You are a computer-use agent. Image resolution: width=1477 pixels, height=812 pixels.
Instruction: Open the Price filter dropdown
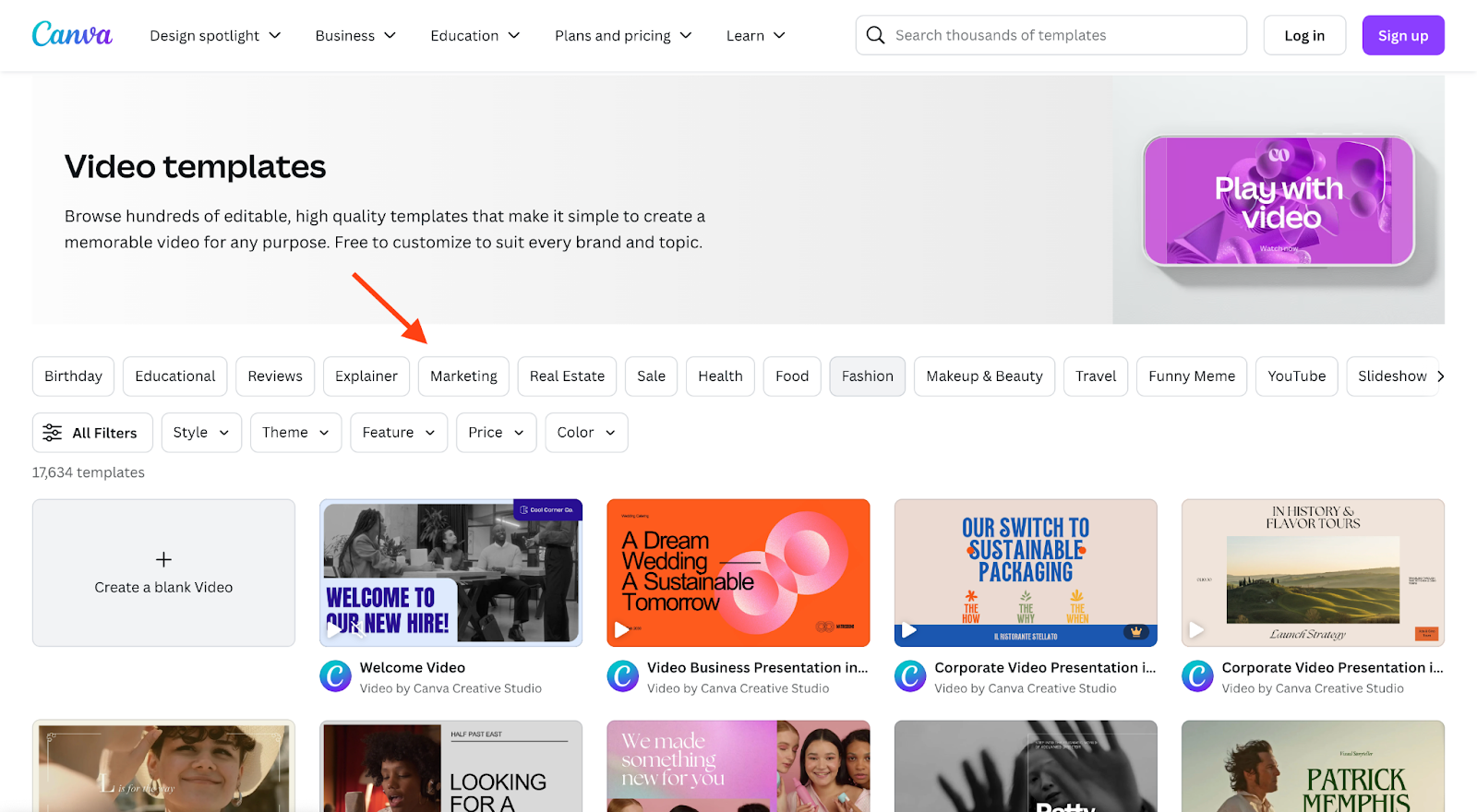coord(496,433)
